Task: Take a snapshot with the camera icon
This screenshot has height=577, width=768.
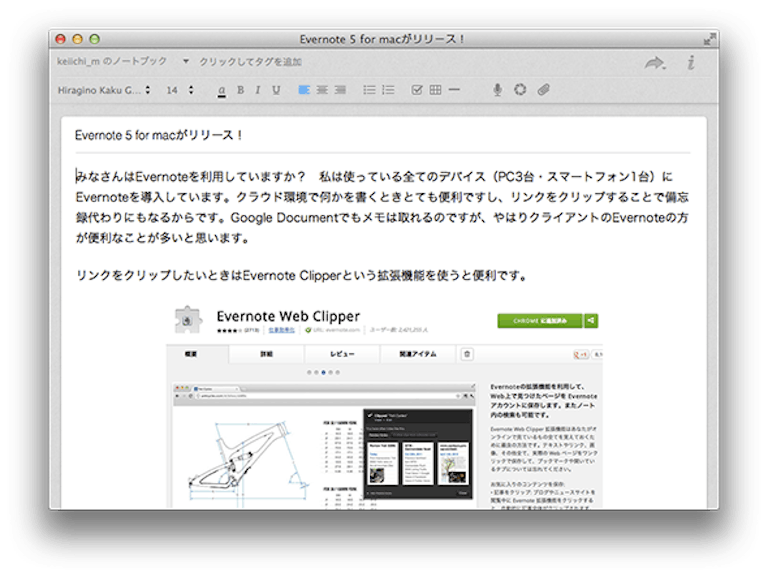Action: click(520, 90)
